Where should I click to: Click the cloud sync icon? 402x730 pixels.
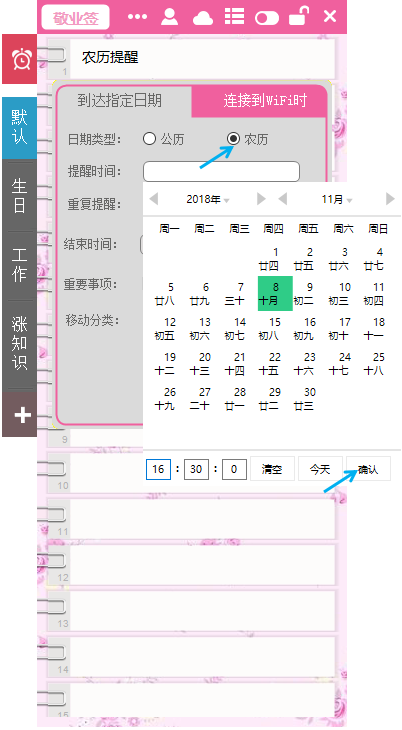point(203,18)
